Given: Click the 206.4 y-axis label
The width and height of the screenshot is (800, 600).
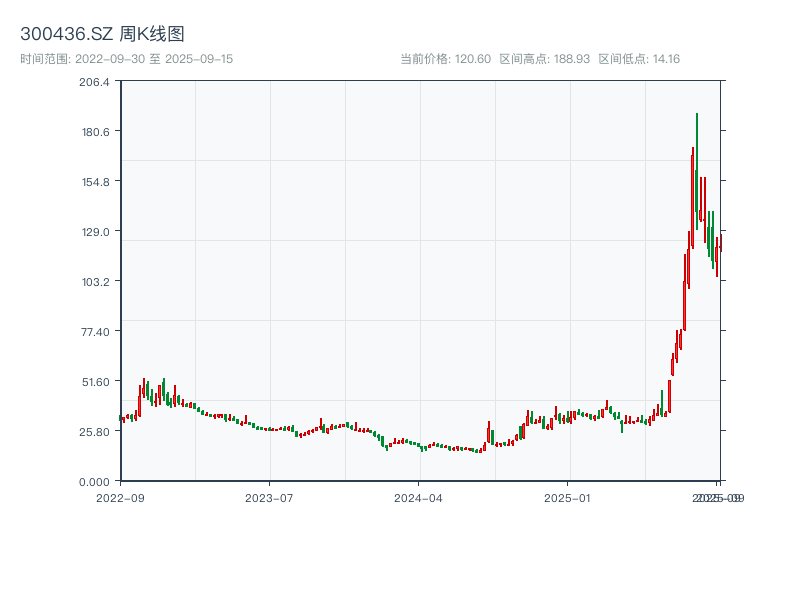Looking at the screenshot, I should click(x=94, y=82).
